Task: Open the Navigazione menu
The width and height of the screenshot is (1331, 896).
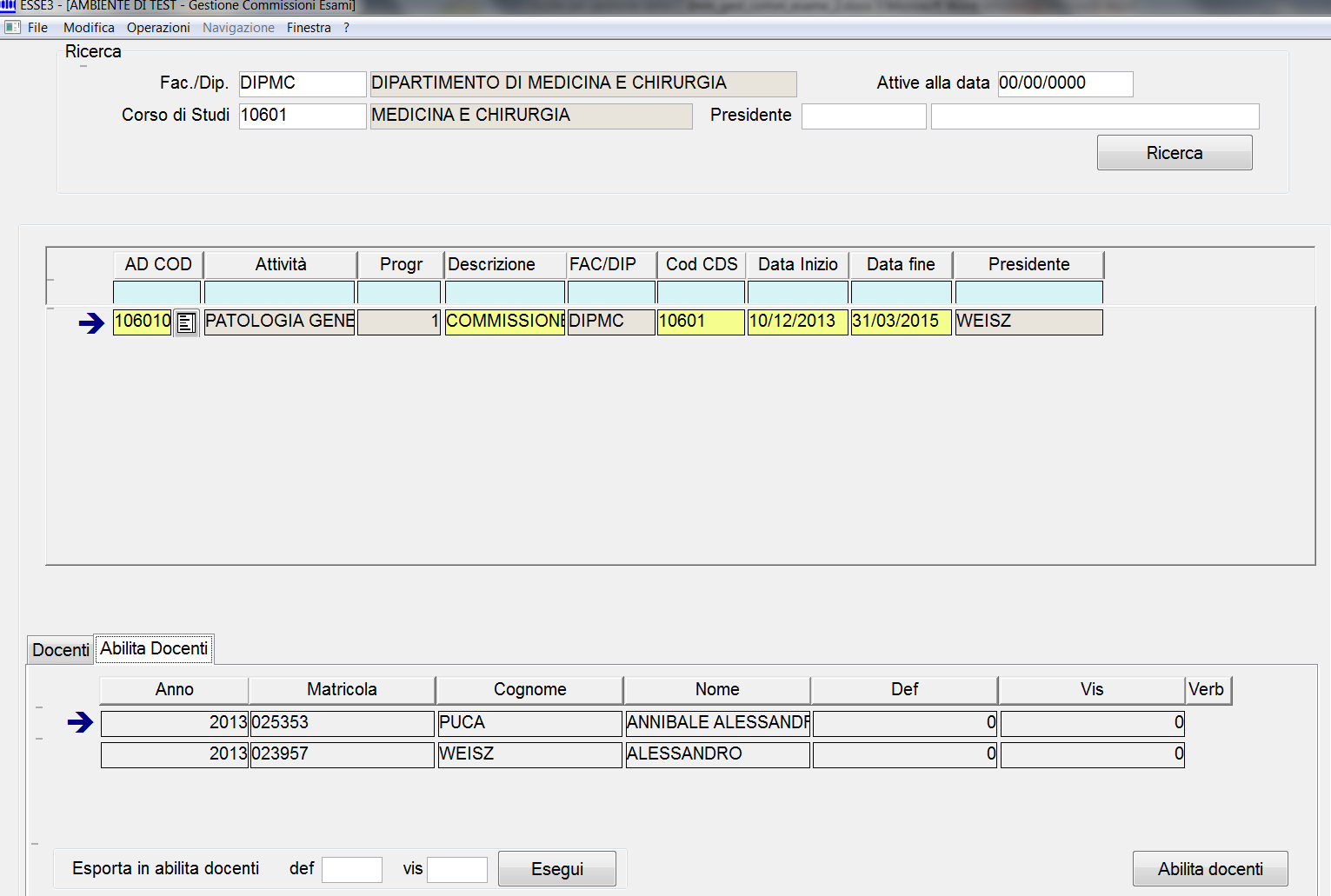Action: [x=238, y=28]
